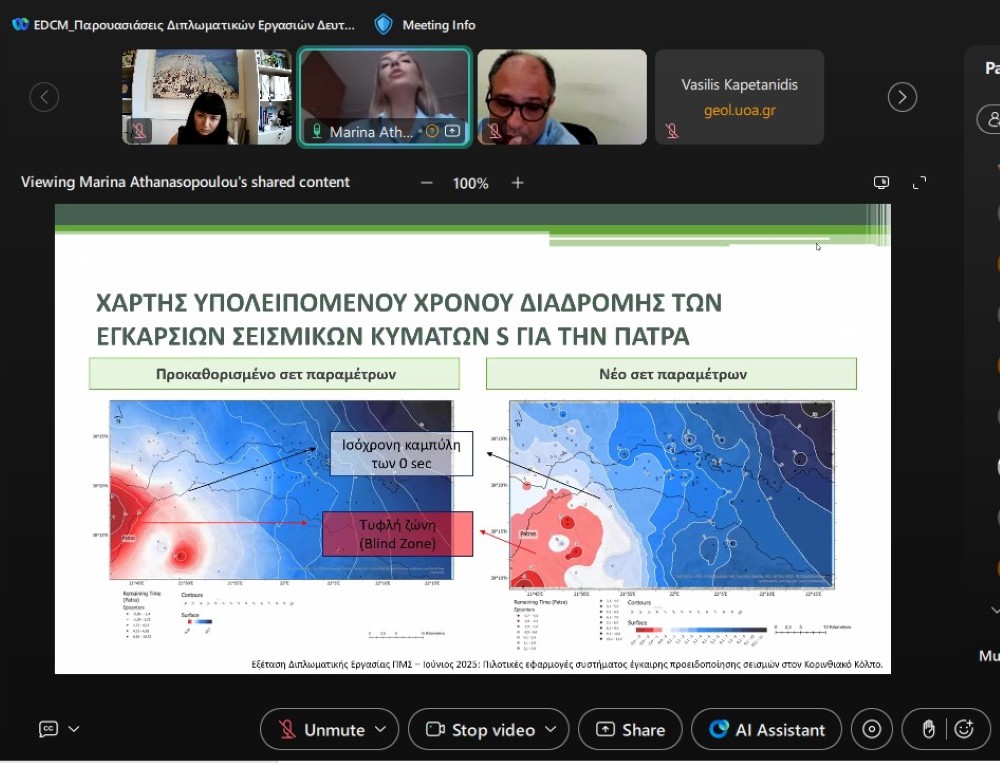Viewport: 1000px width, 763px height.
Task: Zoom in shared content with plus icon
Action: pos(517,183)
